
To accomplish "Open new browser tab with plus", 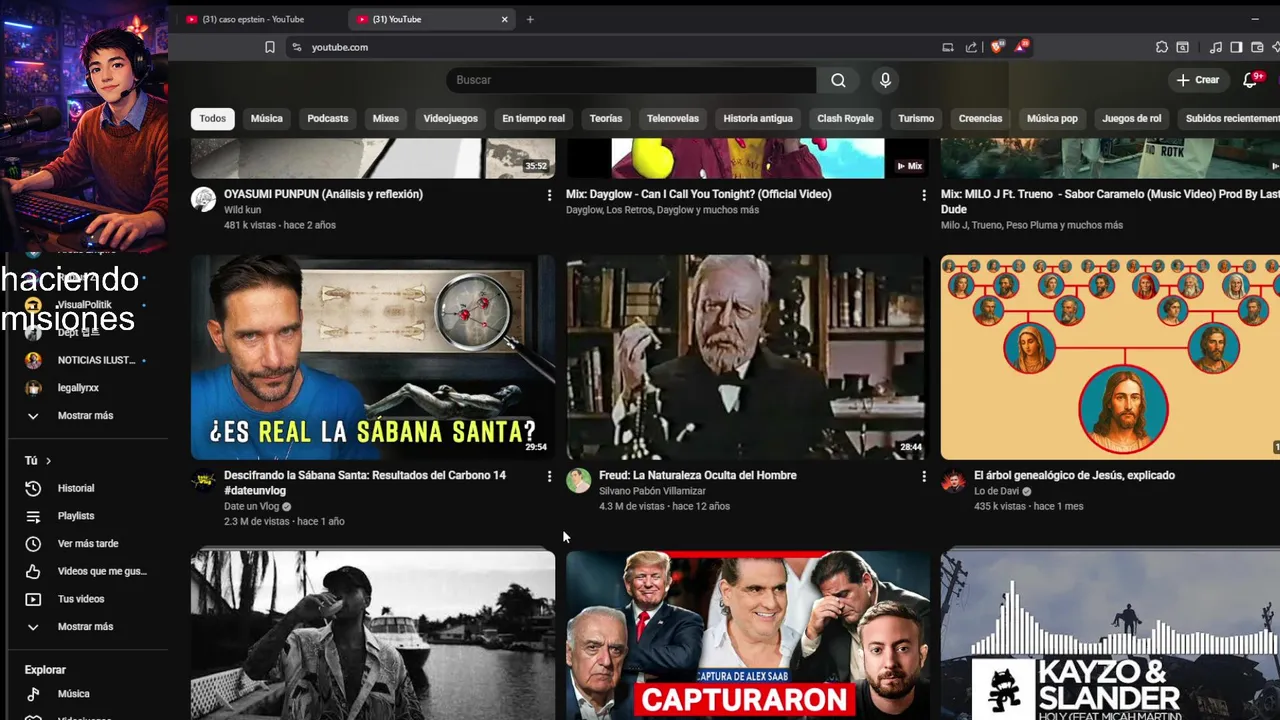I will pyautogui.click(x=530, y=19).
